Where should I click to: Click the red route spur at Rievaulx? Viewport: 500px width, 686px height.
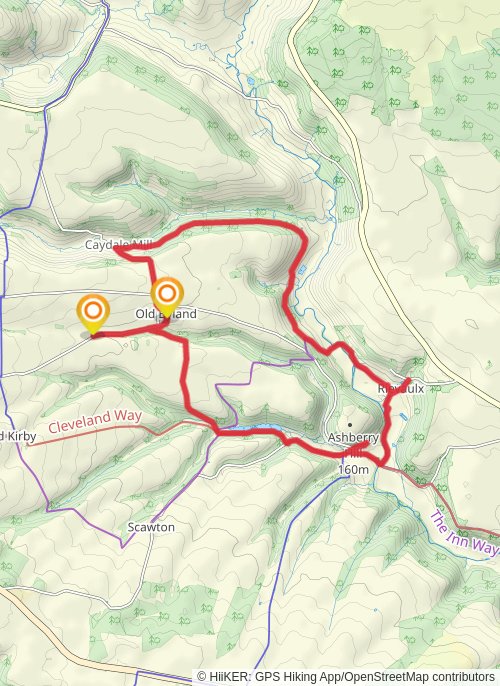[400, 386]
